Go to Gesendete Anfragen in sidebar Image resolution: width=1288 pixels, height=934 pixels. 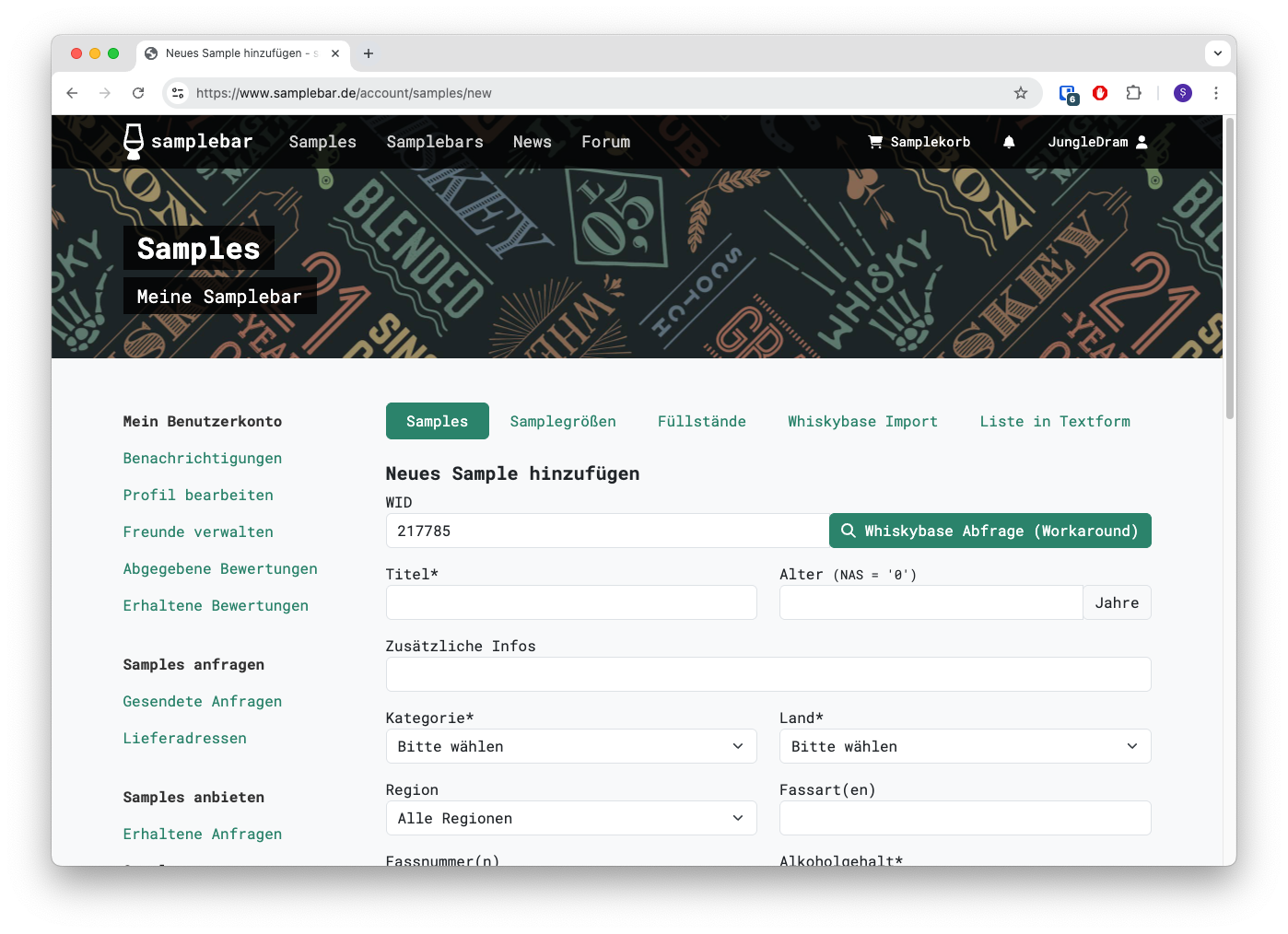point(203,701)
